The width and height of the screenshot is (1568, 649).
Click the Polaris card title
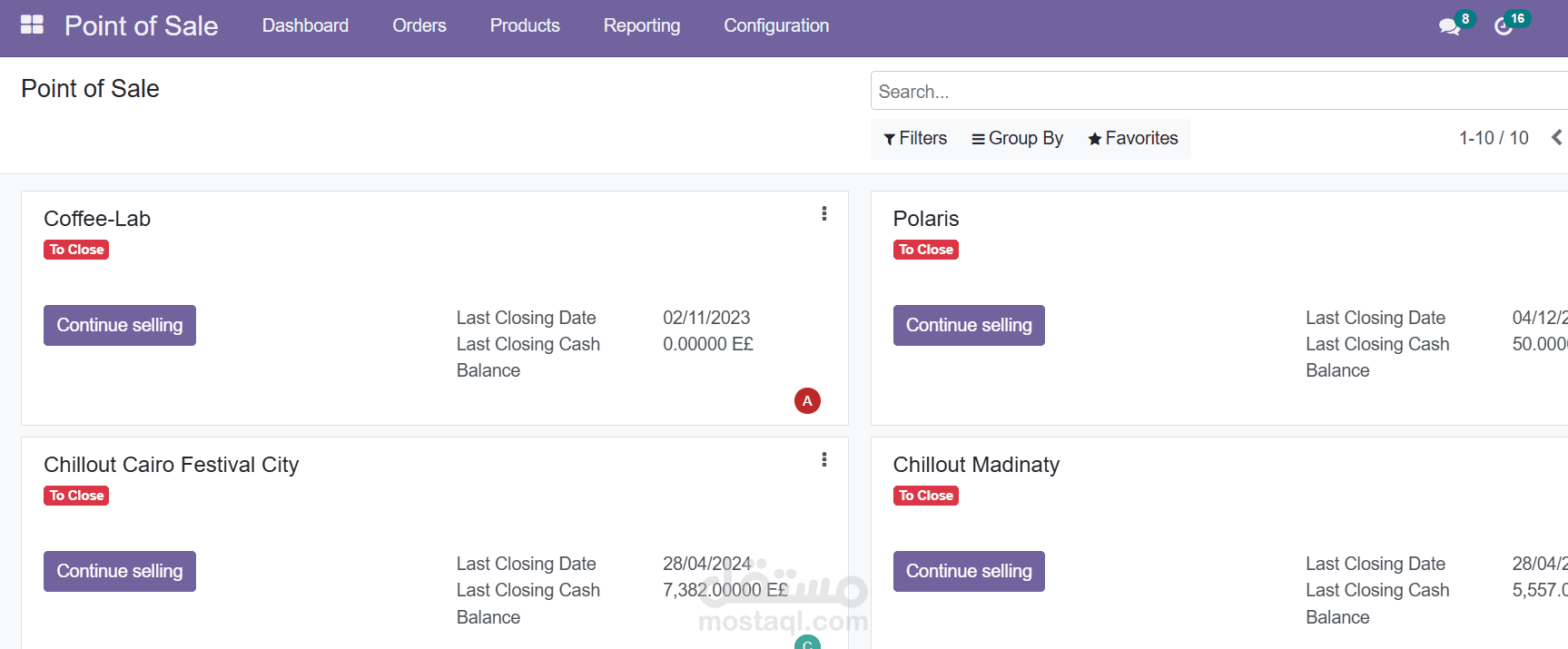pos(926,219)
